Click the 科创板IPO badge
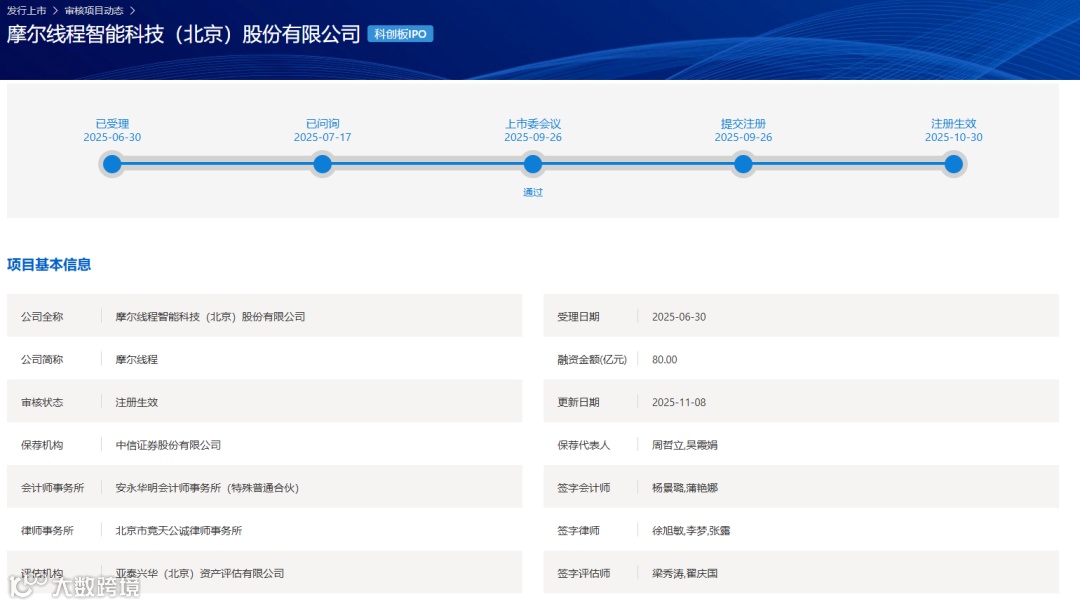This screenshot has width=1080, height=606. [x=400, y=34]
